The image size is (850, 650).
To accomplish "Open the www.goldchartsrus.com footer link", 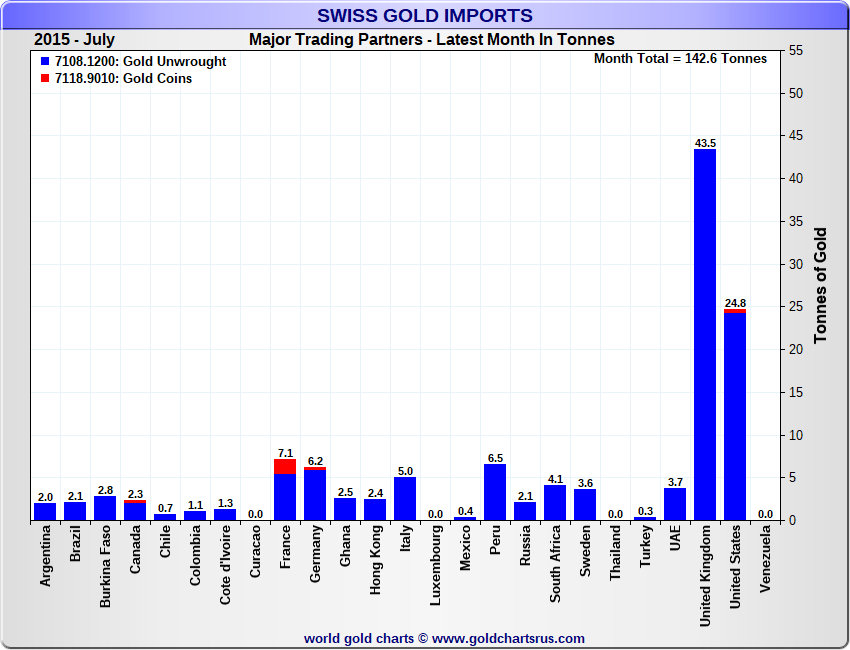I will click(509, 638).
